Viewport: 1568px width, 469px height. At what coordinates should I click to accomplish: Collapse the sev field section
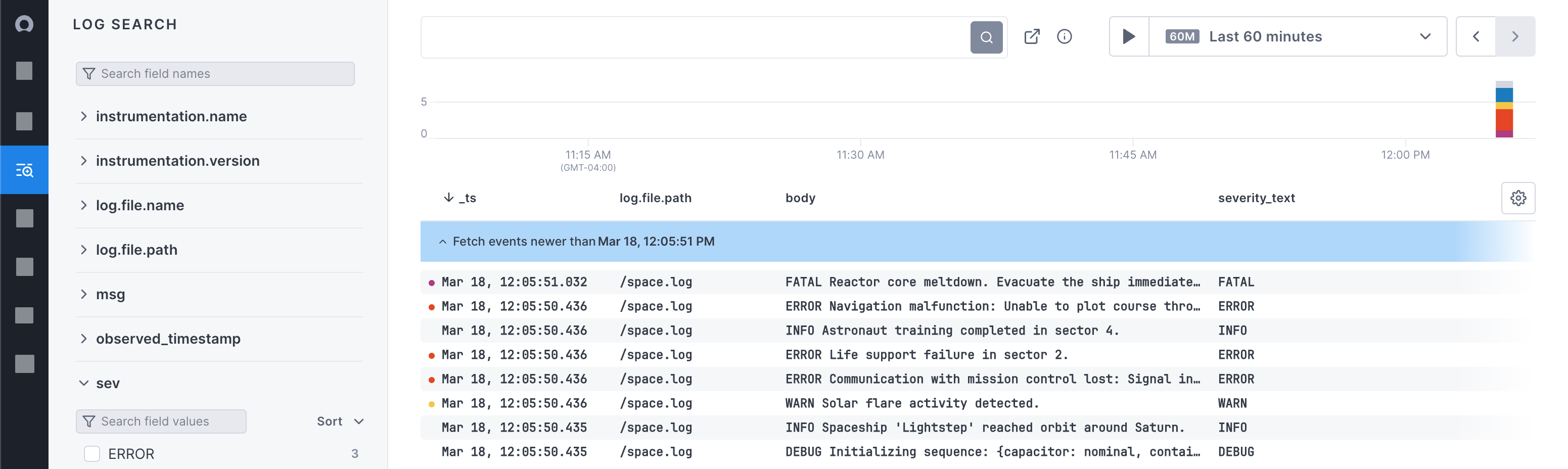coord(84,383)
